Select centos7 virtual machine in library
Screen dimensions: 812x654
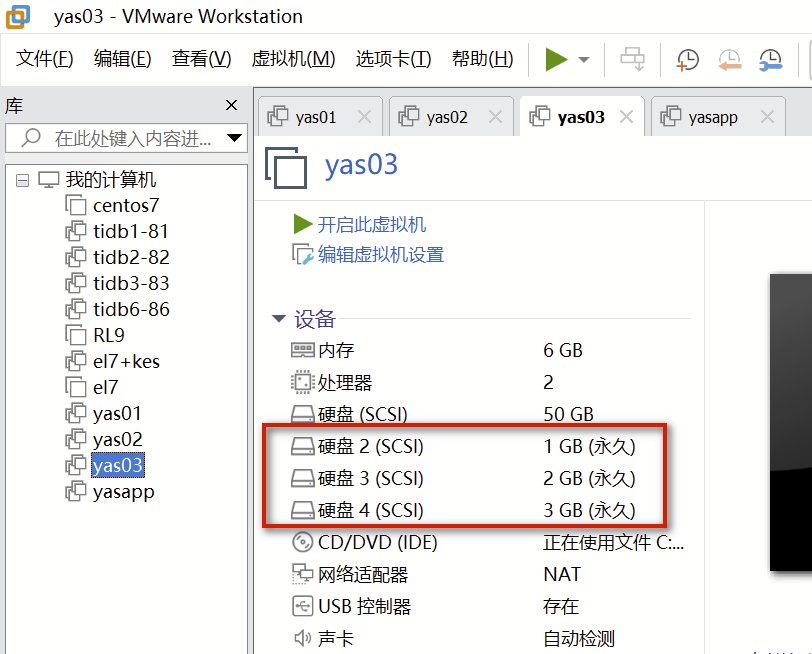click(126, 206)
